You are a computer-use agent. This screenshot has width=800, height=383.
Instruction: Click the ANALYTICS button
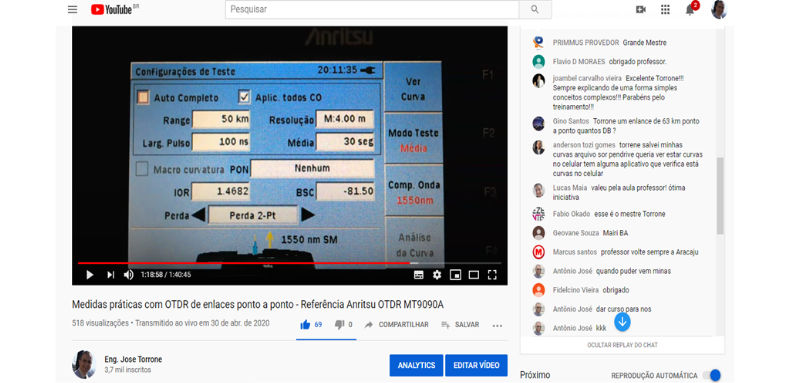[416, 365]
